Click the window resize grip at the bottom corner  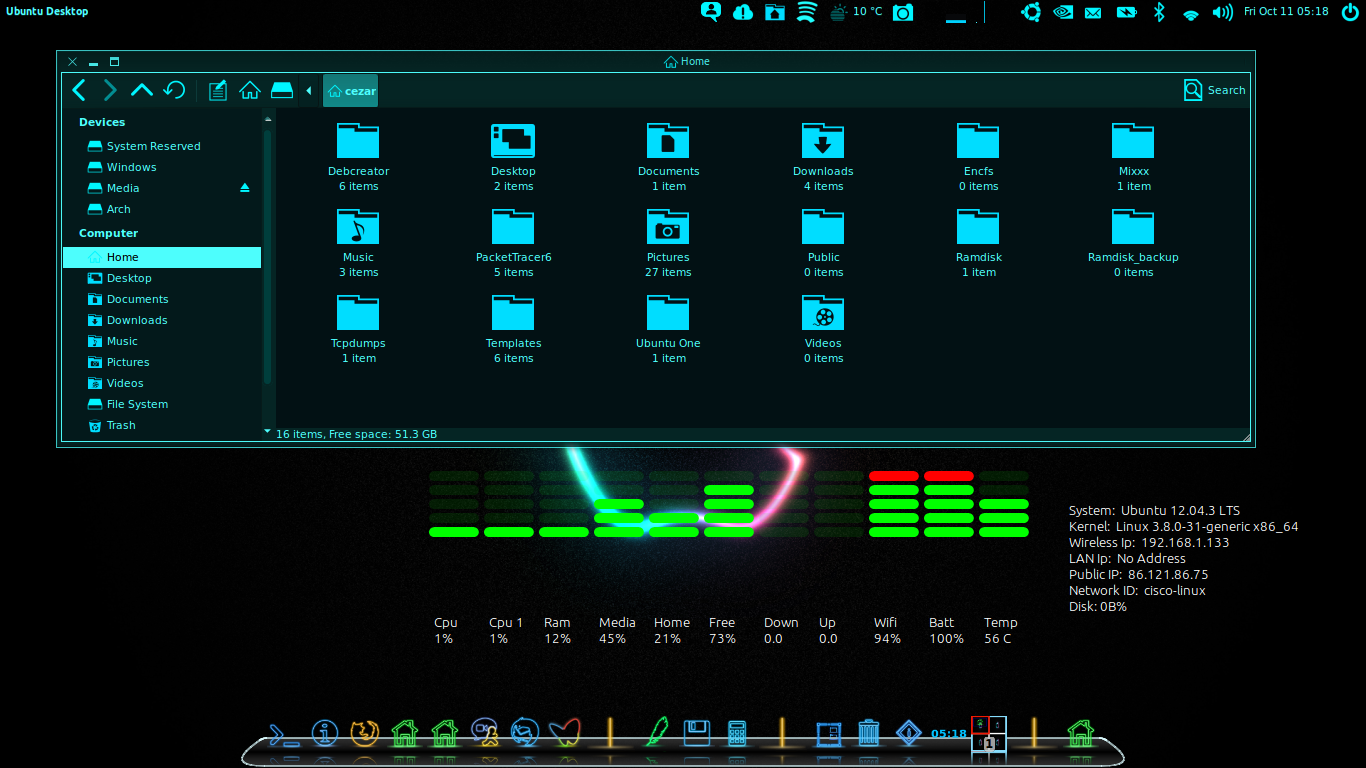pos(1246,436)
